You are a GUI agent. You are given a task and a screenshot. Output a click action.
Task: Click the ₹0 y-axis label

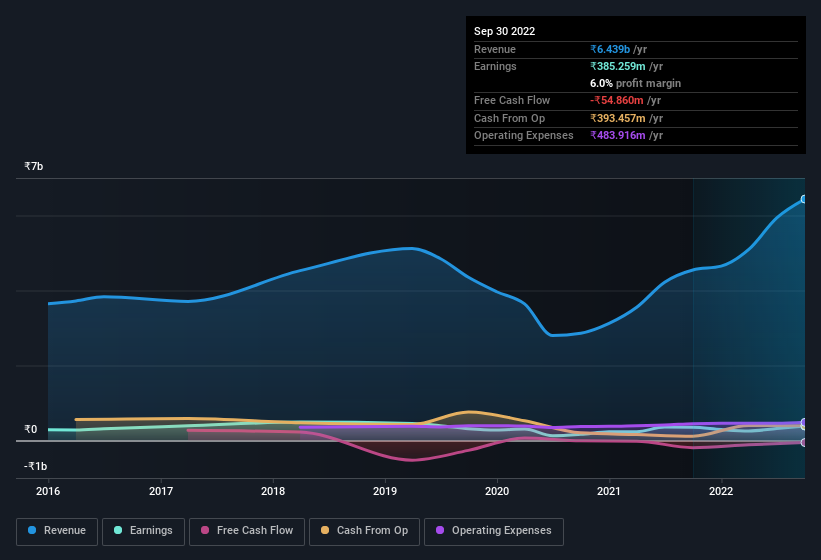(30, 429)
